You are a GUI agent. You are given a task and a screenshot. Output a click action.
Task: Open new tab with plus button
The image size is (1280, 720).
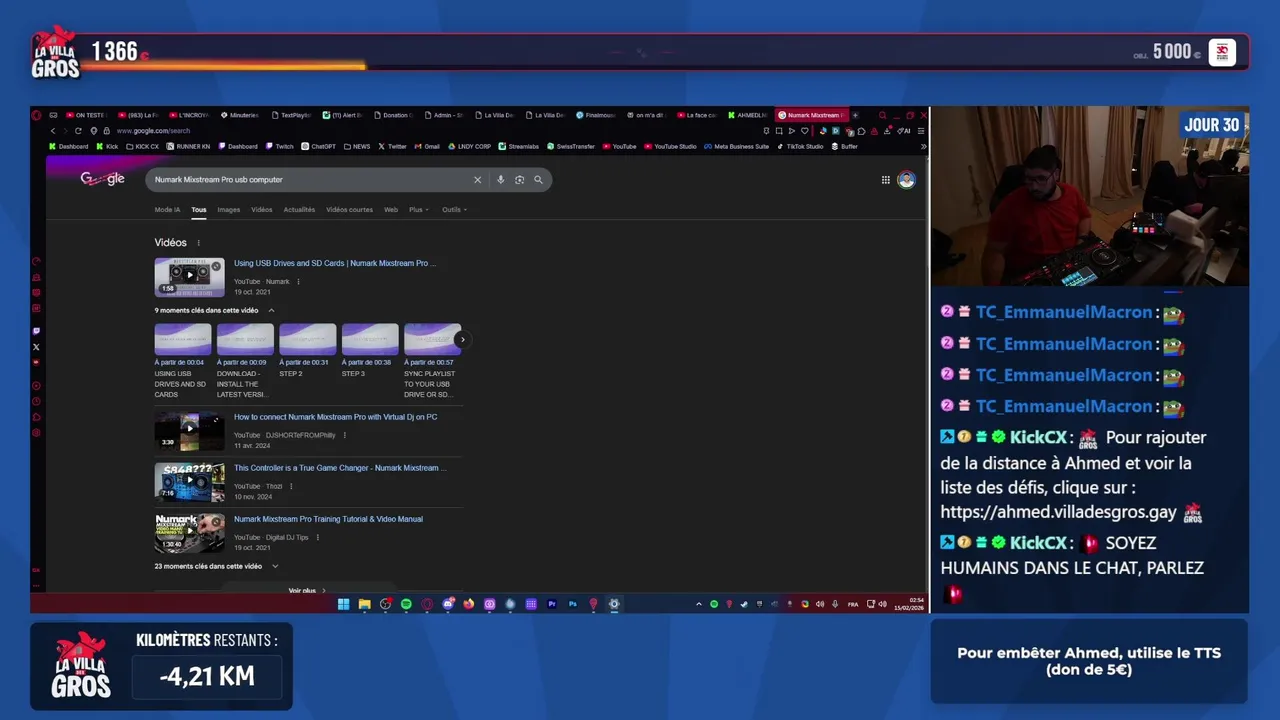pyautogui.click(x=855, y=115)
